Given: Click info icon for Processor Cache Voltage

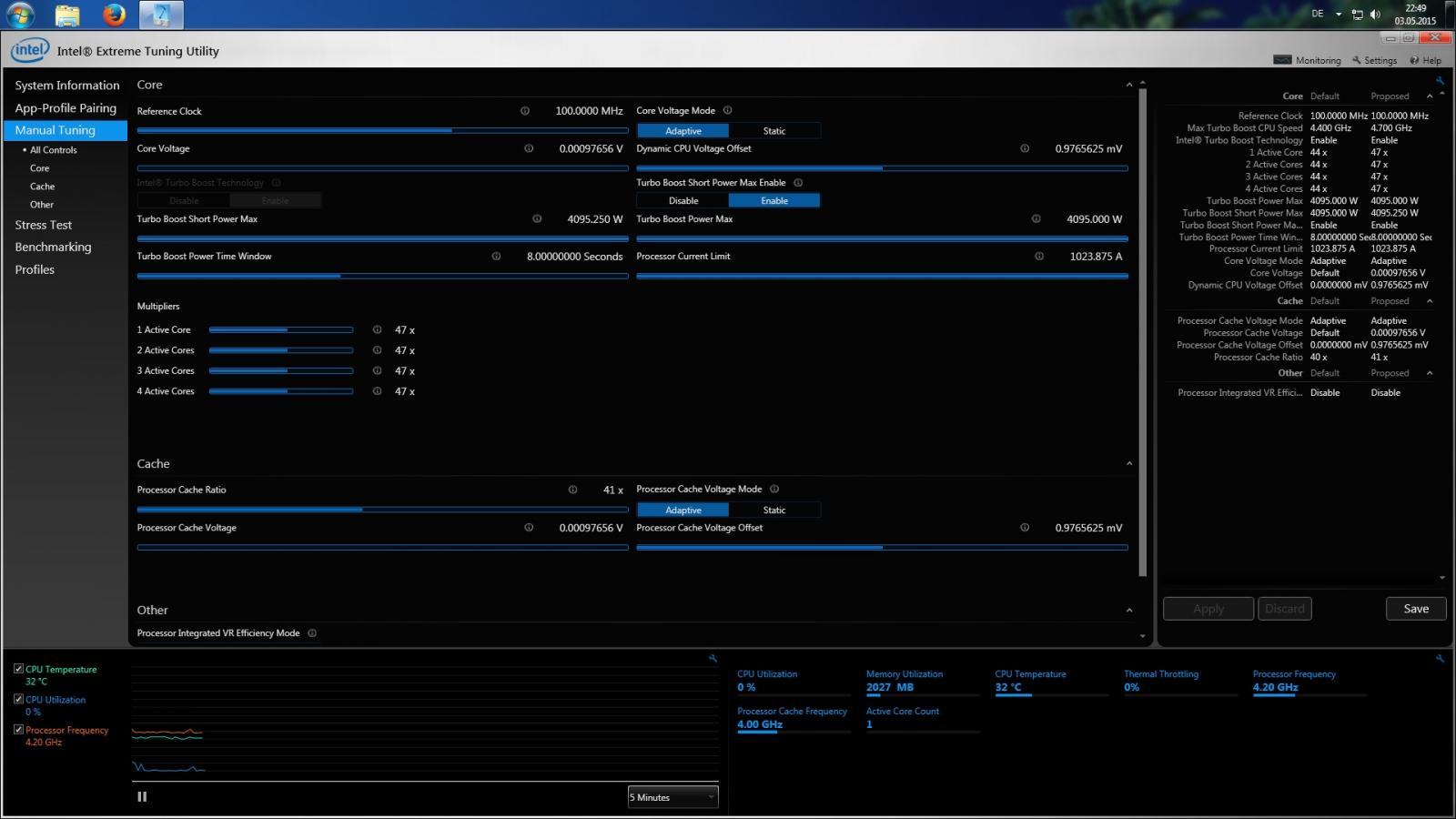Looking at the screenshot, I should click(529, 528).
